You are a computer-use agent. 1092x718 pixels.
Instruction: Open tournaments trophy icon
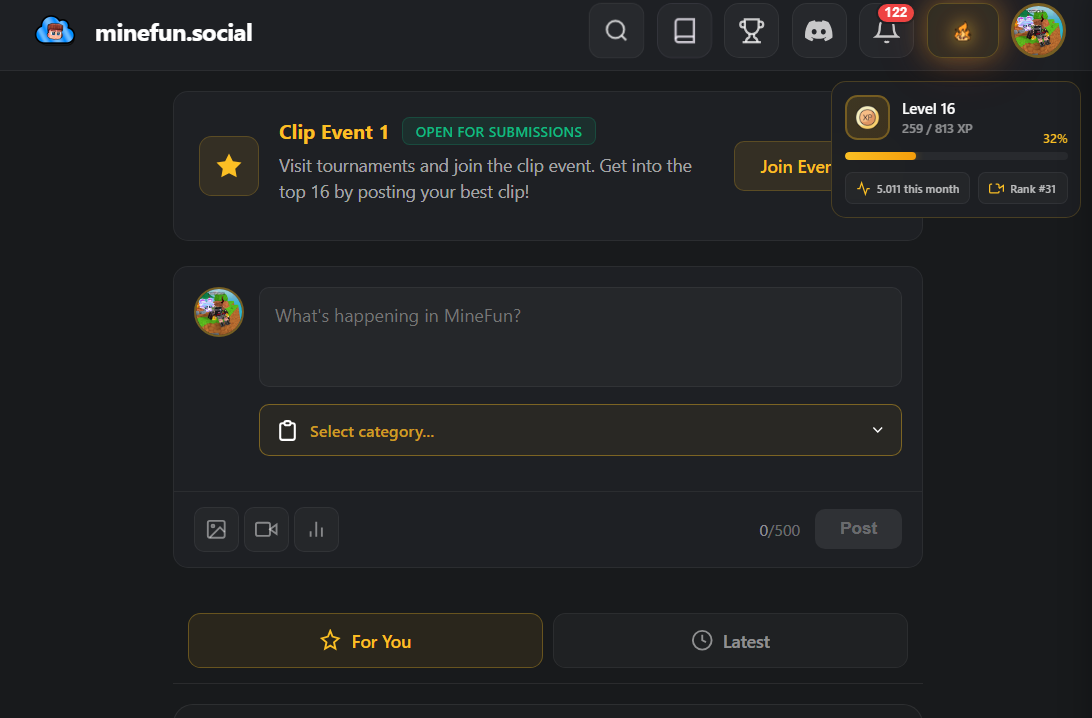[x=751, y=31]
